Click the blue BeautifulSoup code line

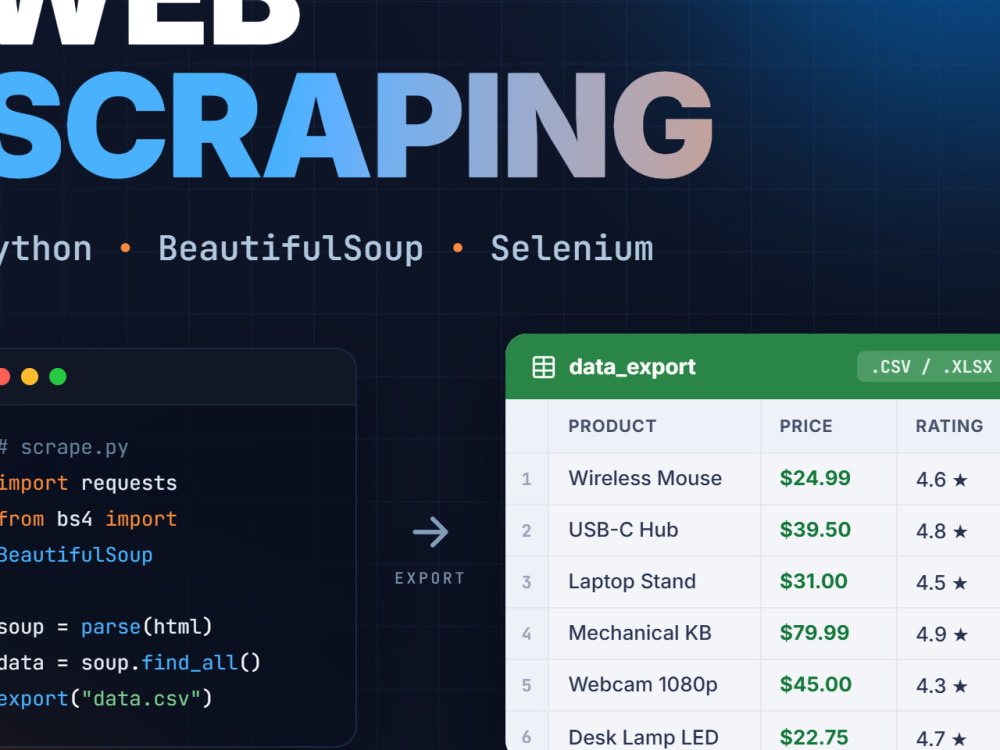coord(76,555)
